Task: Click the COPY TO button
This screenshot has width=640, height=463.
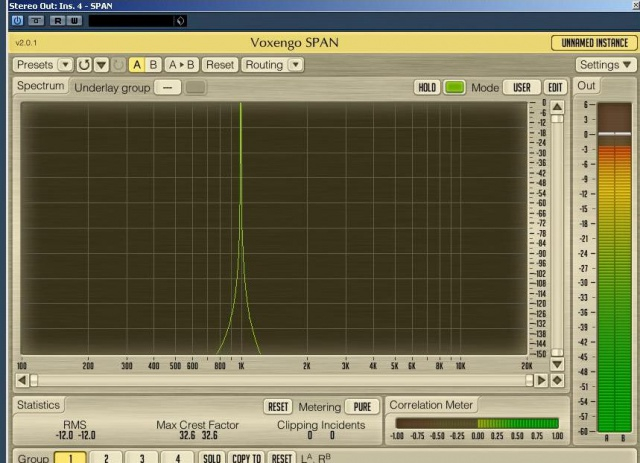Action: (x=247, y=458)
